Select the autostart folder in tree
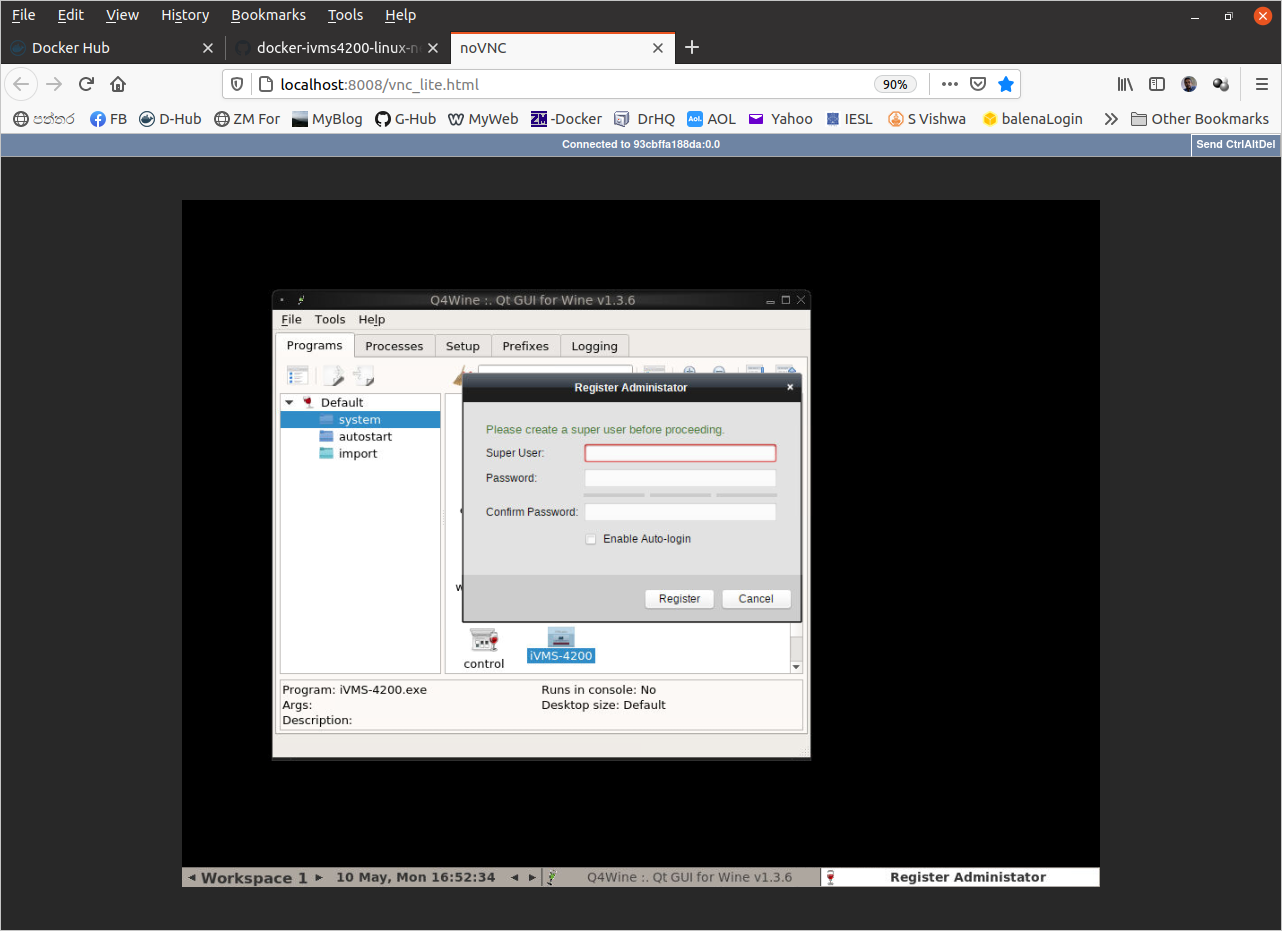Image resolution: width=1282 pixels, height=931 pixels. point(355,437)
